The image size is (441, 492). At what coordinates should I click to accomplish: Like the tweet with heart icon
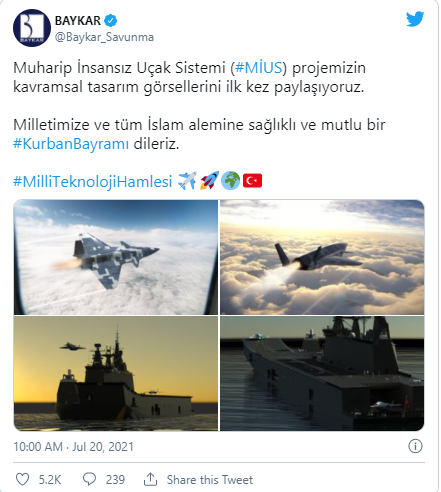pos(23,479)
